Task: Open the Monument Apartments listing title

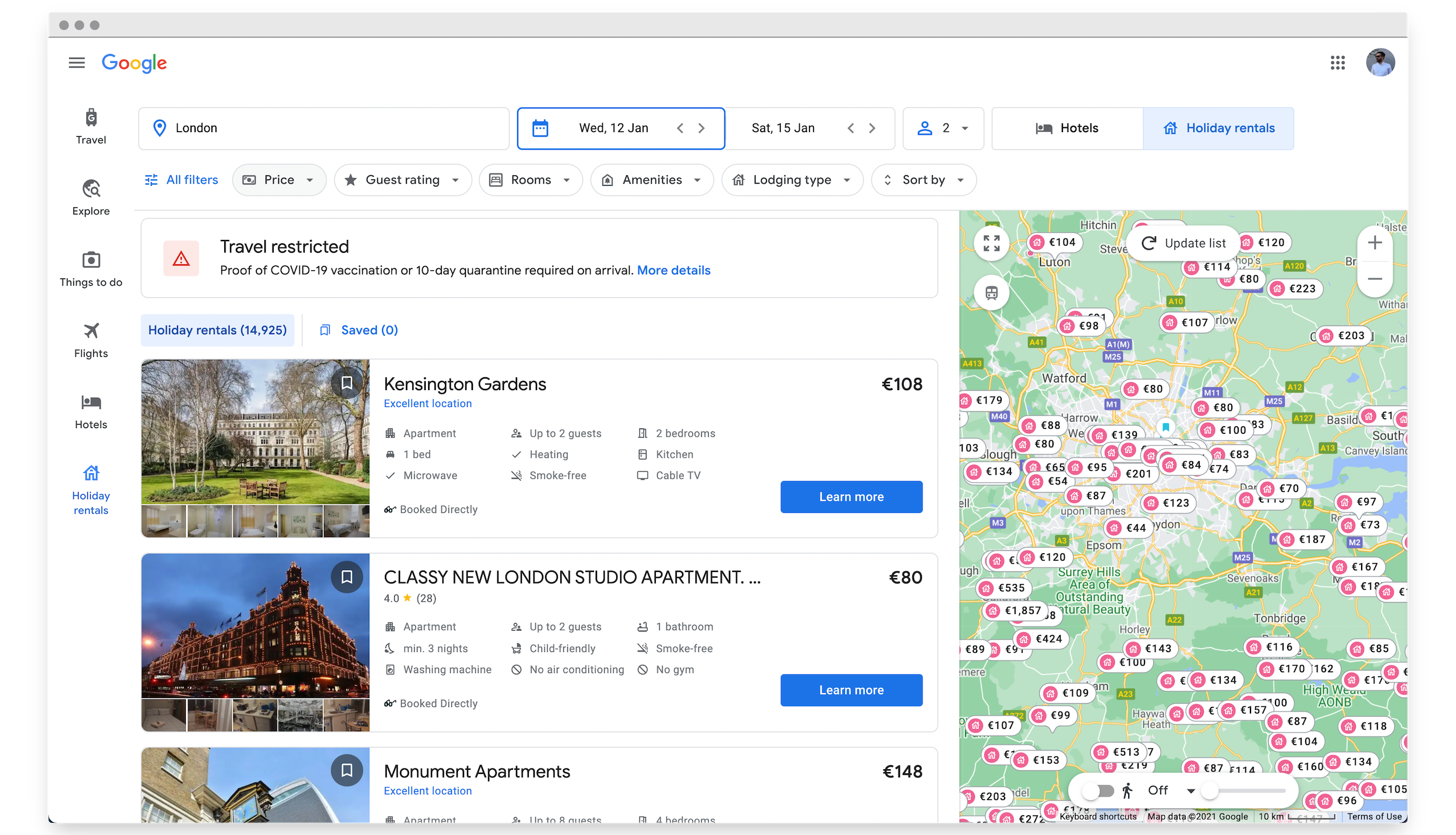Action: click(477, 772)
